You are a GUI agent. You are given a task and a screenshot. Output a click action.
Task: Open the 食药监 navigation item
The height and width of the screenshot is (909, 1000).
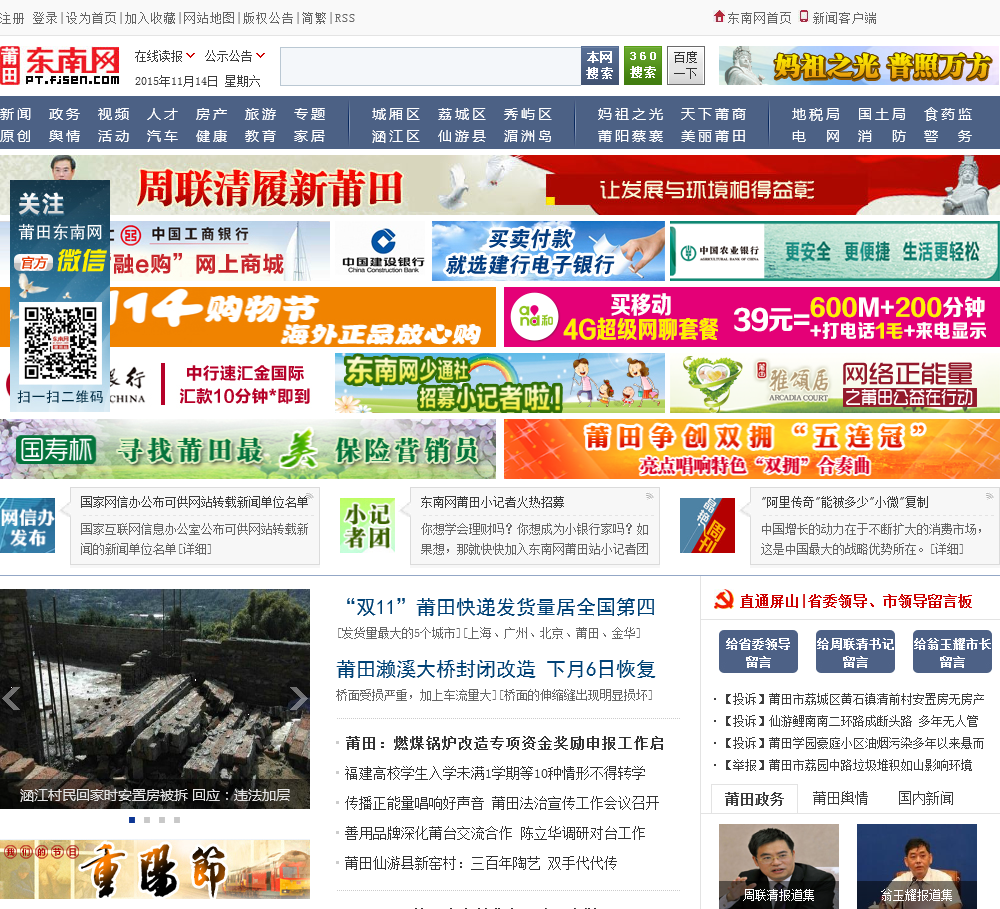[x=948, y=114]
